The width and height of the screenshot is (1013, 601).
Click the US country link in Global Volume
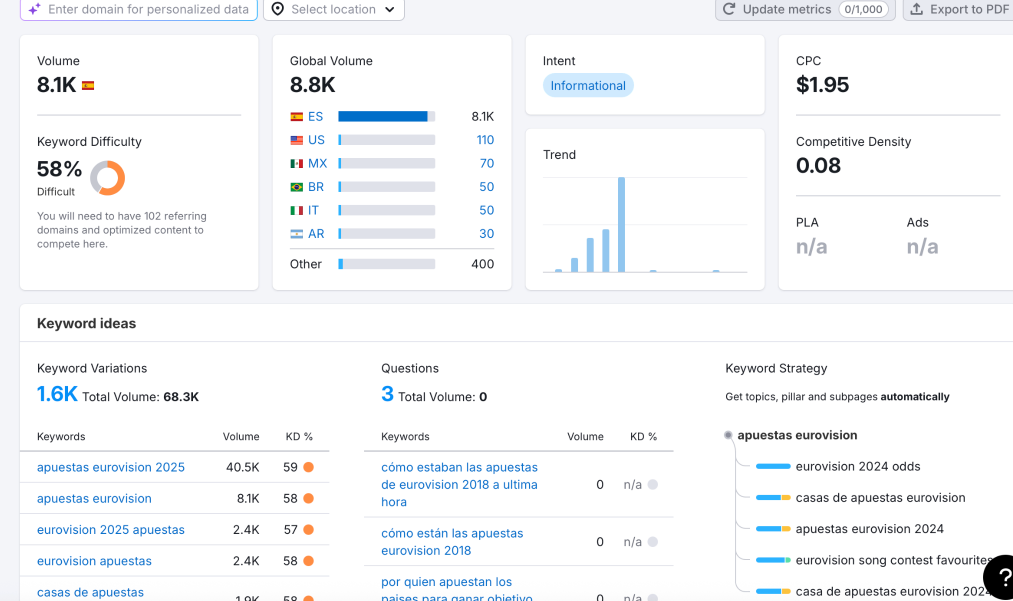316,140
